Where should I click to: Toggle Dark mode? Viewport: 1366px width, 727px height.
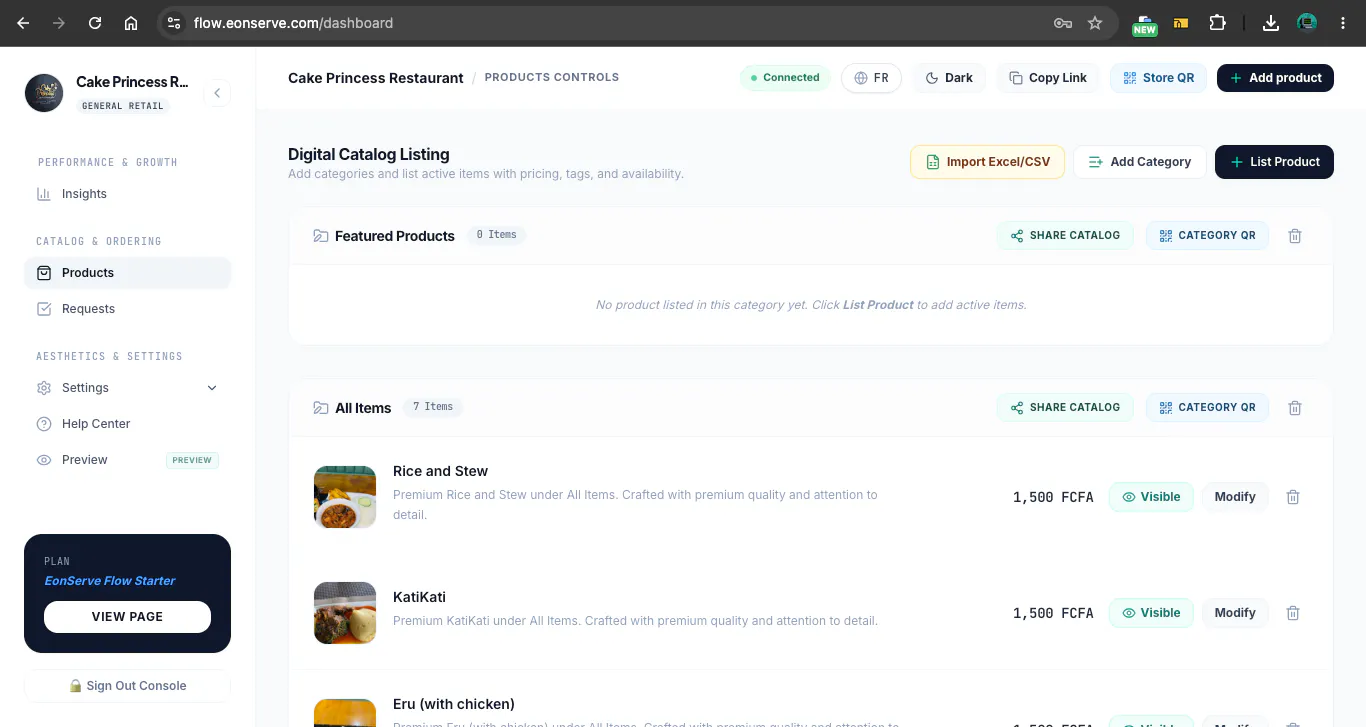click(949, 78)
